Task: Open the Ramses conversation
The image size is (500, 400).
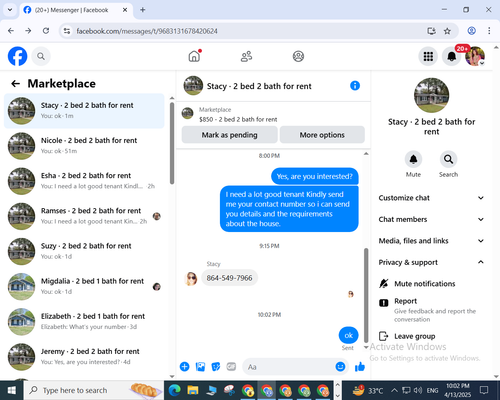Action: point(84,216)
